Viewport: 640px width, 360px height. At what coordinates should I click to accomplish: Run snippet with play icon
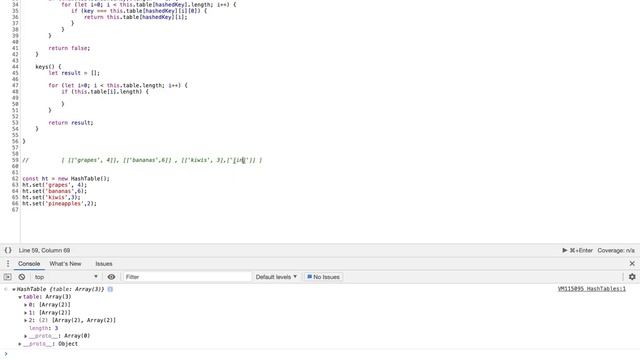565,250
